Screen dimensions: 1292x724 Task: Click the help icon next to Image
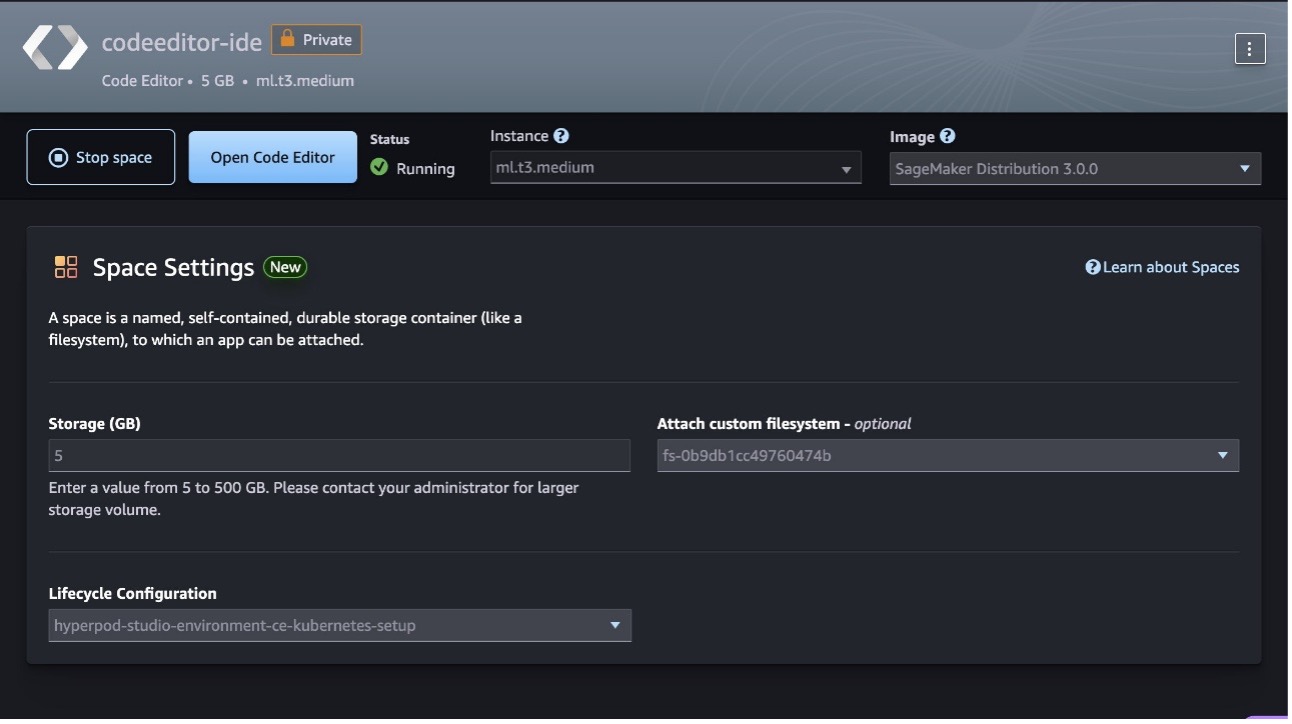[x=947, y=136]
